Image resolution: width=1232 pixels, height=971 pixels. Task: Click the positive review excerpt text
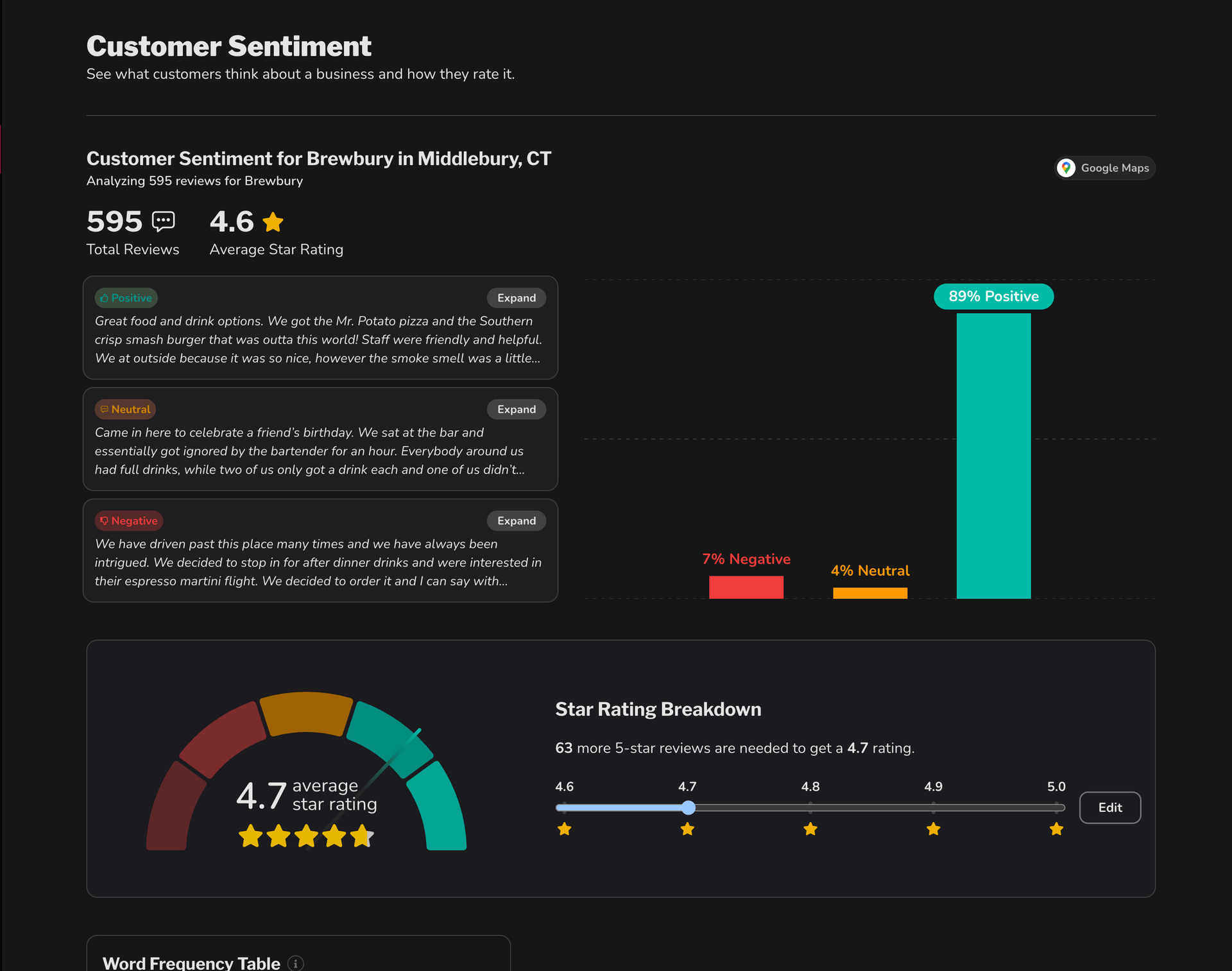319,339
